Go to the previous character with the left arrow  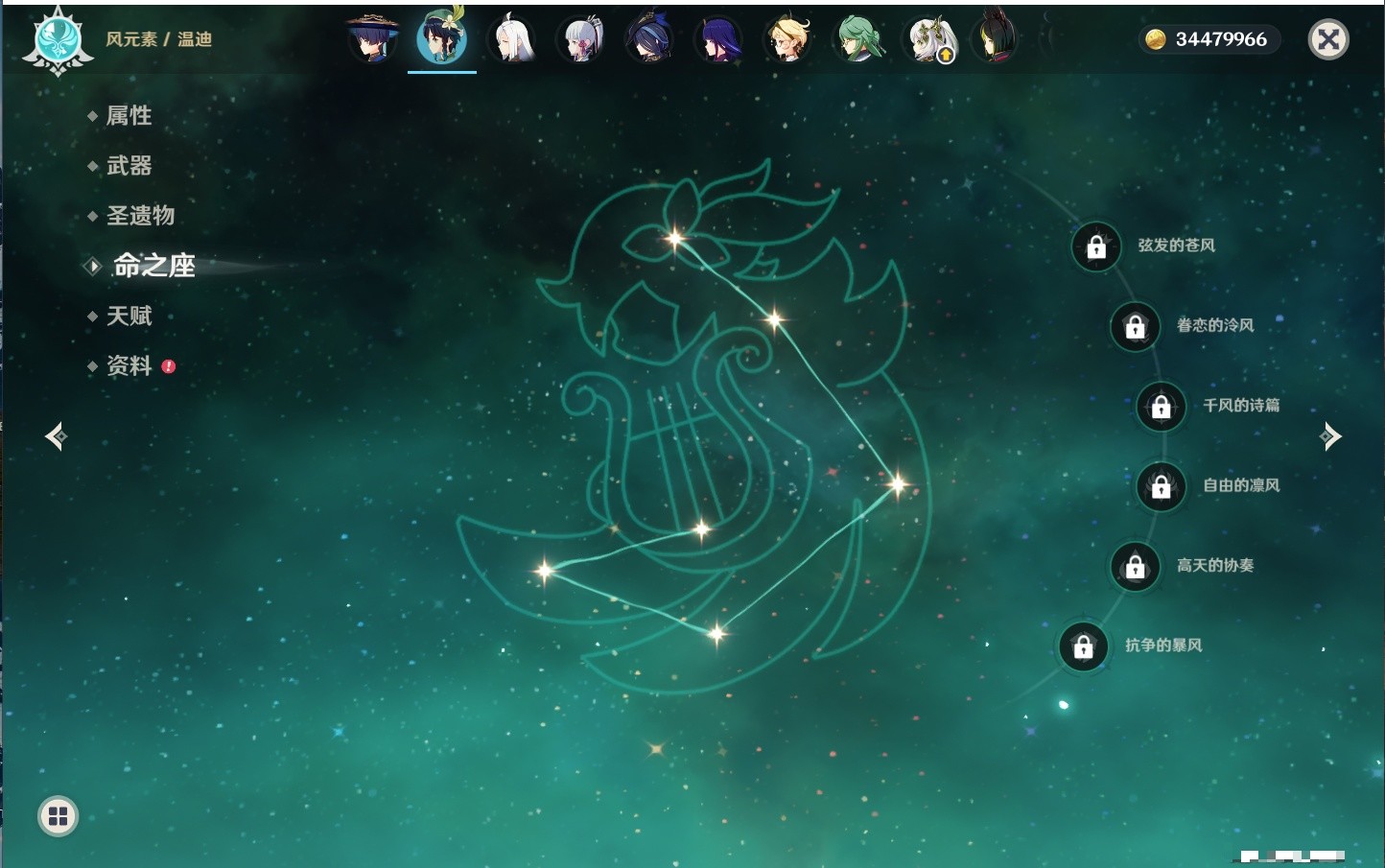(x=56, y=436)
